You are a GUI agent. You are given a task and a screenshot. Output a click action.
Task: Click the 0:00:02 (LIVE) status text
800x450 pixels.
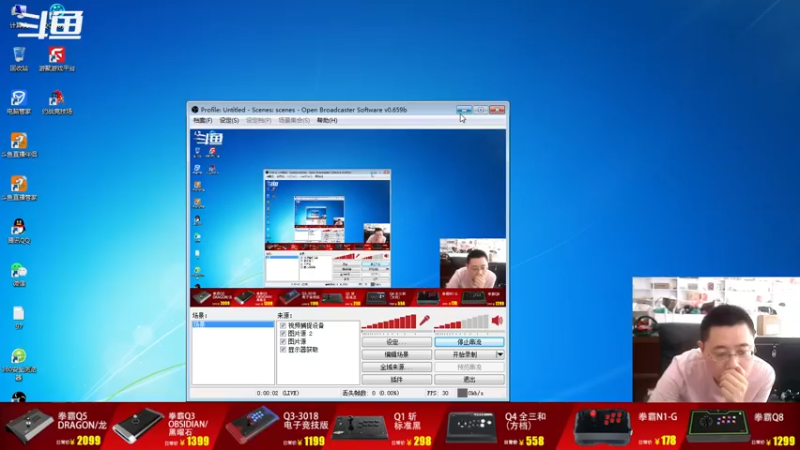[278, 393]
